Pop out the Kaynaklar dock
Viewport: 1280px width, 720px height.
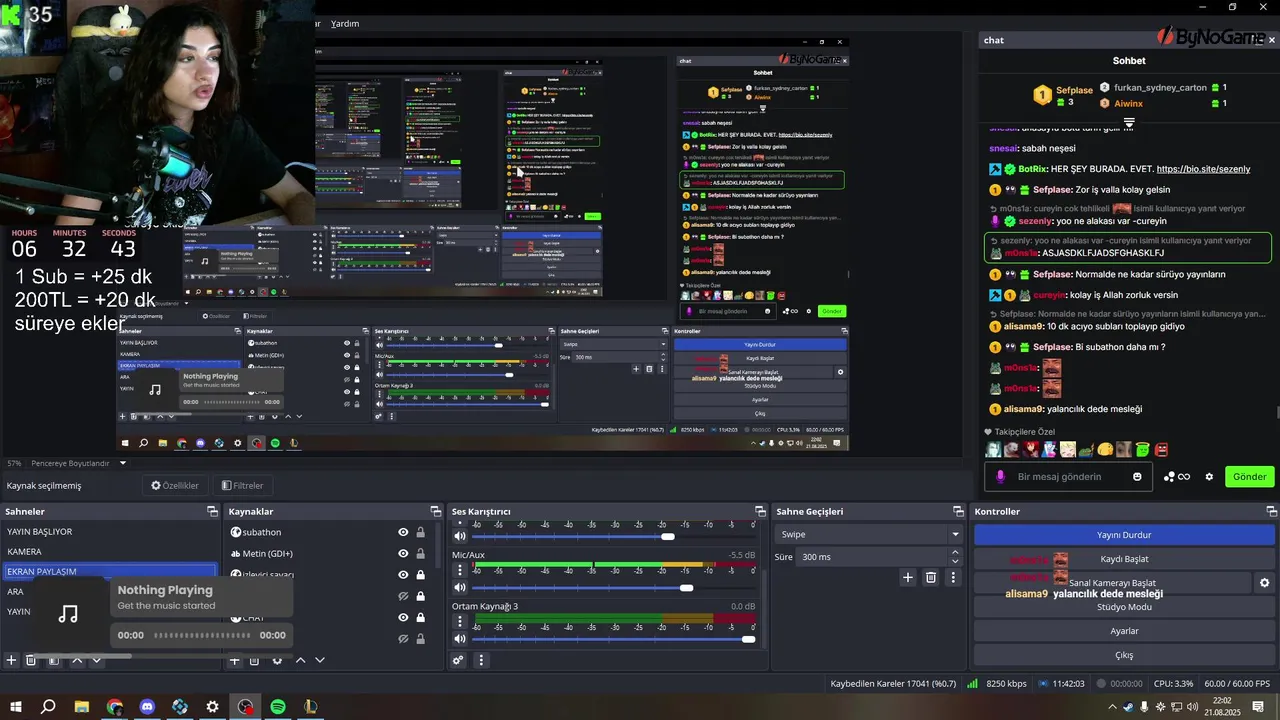(436, 511)
